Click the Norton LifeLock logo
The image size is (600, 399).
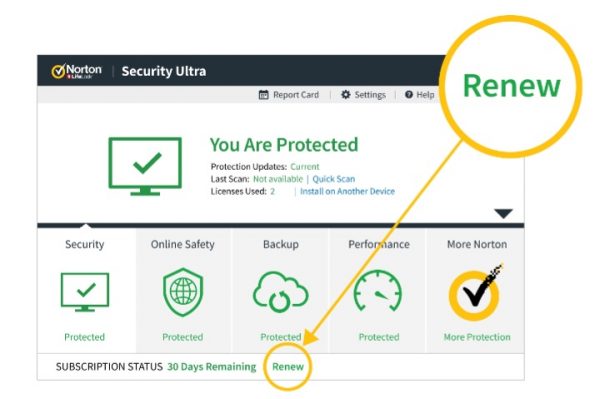(x=77, y=71)
